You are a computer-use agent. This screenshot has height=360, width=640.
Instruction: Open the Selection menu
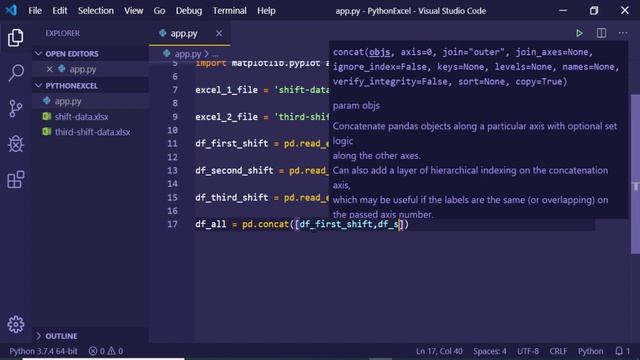(x=96, y=11)
